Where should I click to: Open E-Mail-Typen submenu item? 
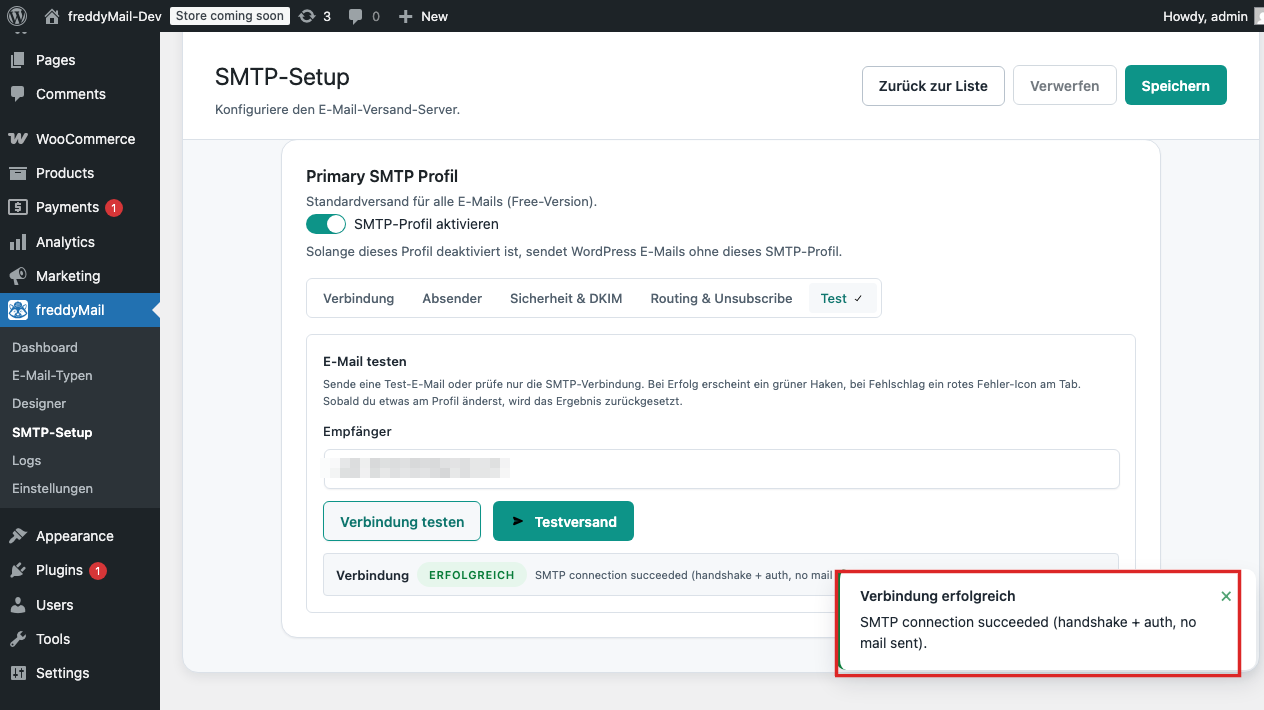point(52,375)
